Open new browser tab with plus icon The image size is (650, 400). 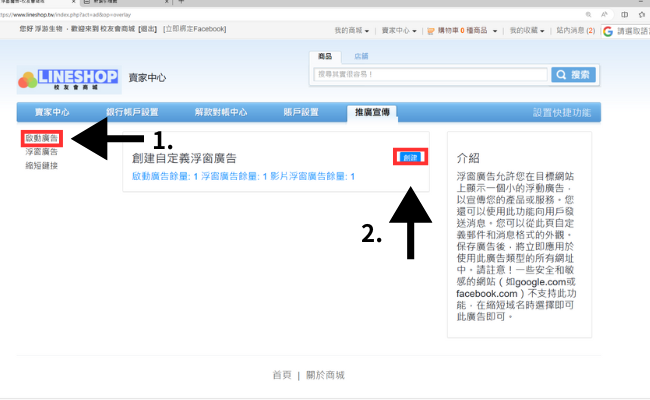click(181, 2)
